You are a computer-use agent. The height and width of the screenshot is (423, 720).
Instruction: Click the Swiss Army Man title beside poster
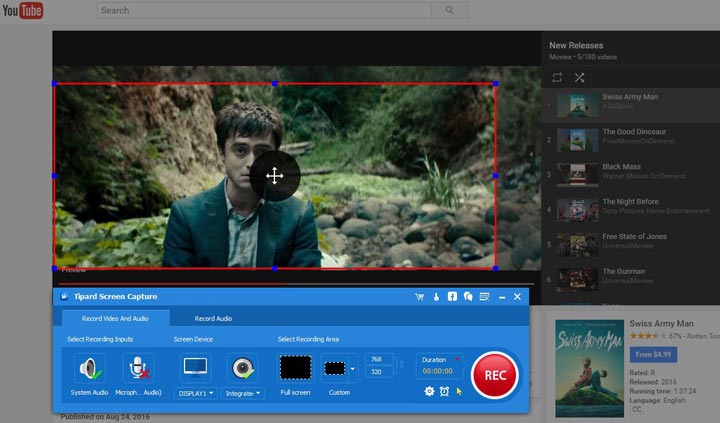pyautogui.click(x=661, y=323)
